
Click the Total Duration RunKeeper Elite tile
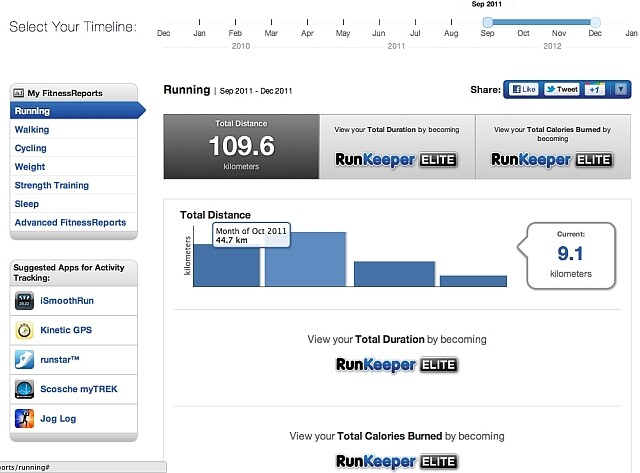coord(397,147)
